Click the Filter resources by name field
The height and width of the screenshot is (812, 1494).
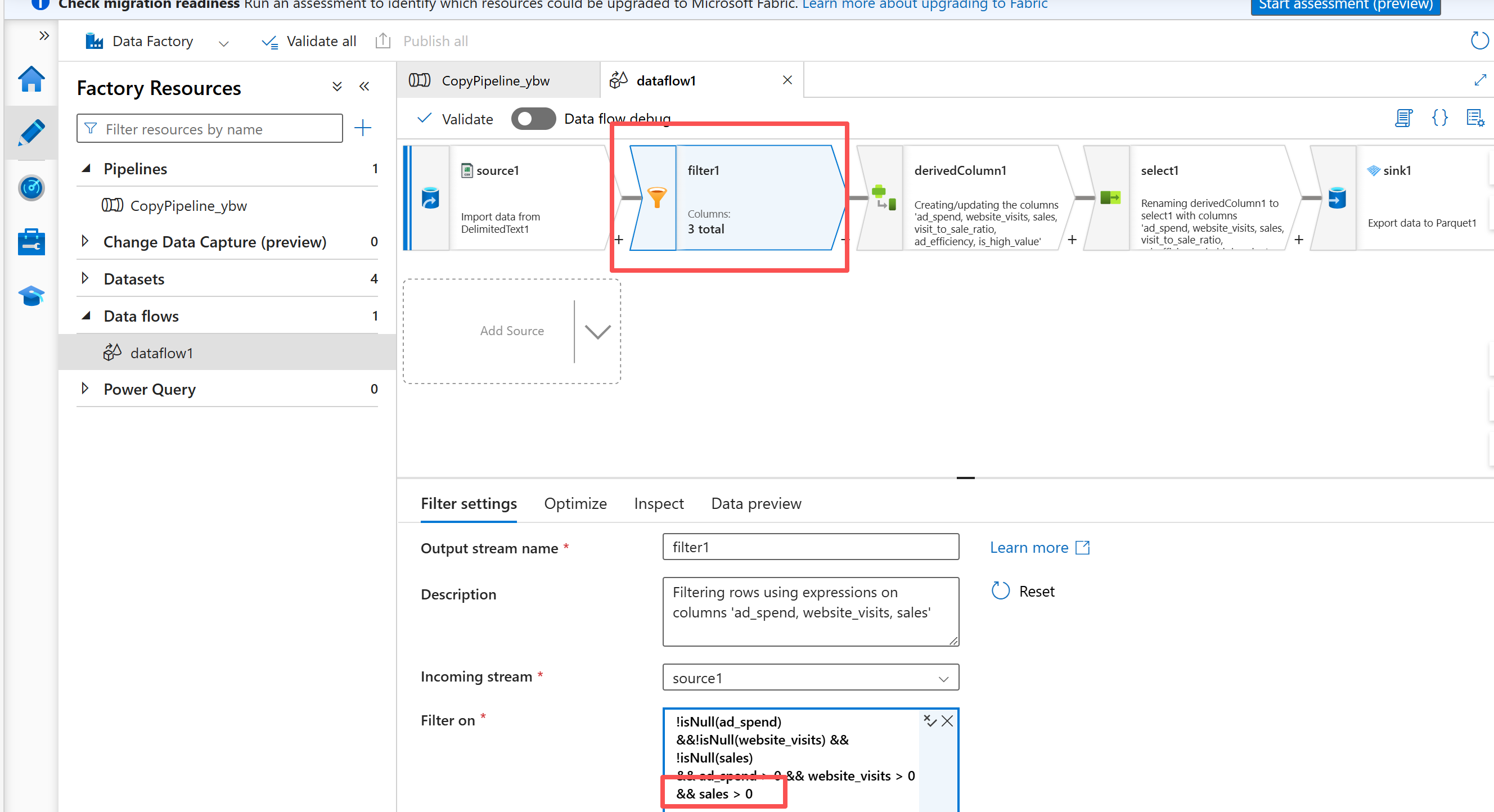(209, 129)
